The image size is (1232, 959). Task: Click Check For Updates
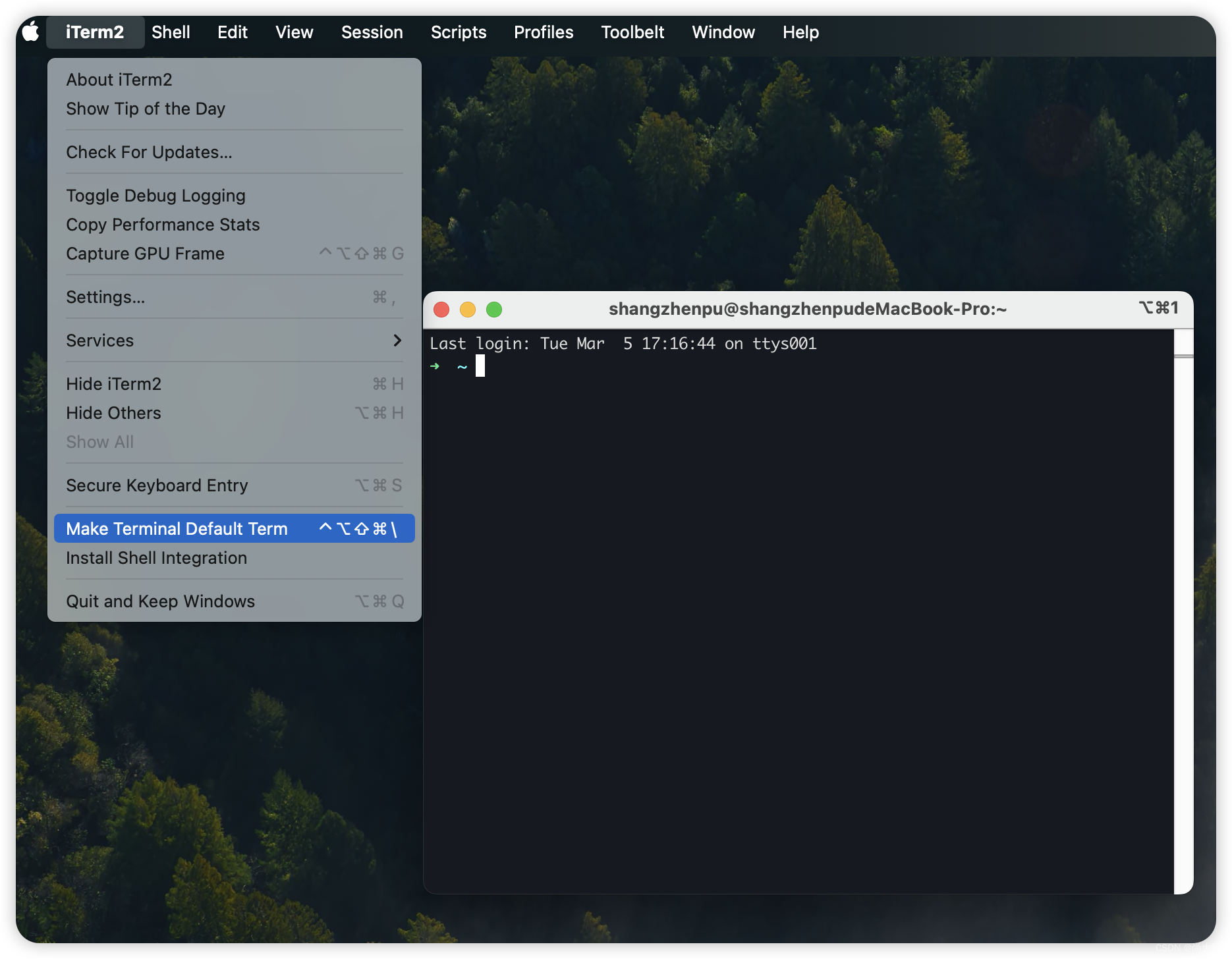148,152
